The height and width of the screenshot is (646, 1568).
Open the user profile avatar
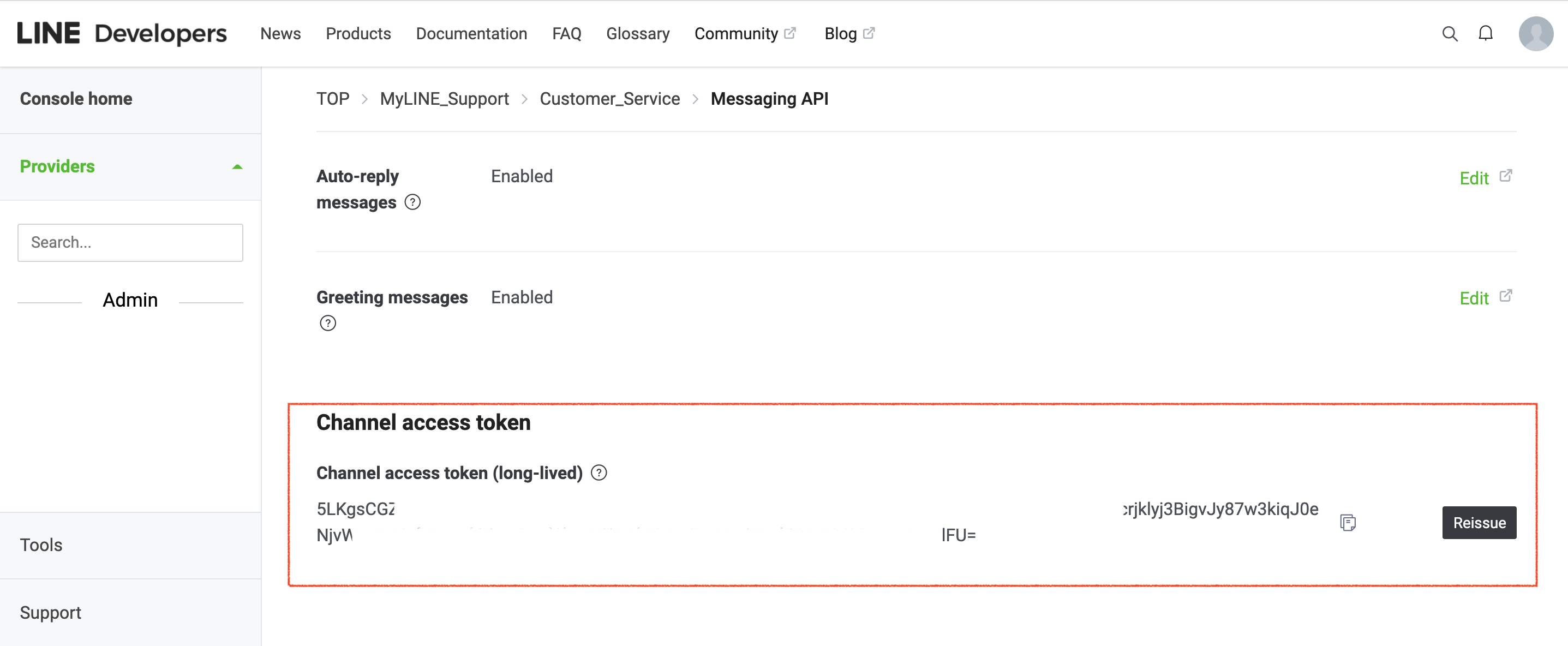click(1535, 33)
